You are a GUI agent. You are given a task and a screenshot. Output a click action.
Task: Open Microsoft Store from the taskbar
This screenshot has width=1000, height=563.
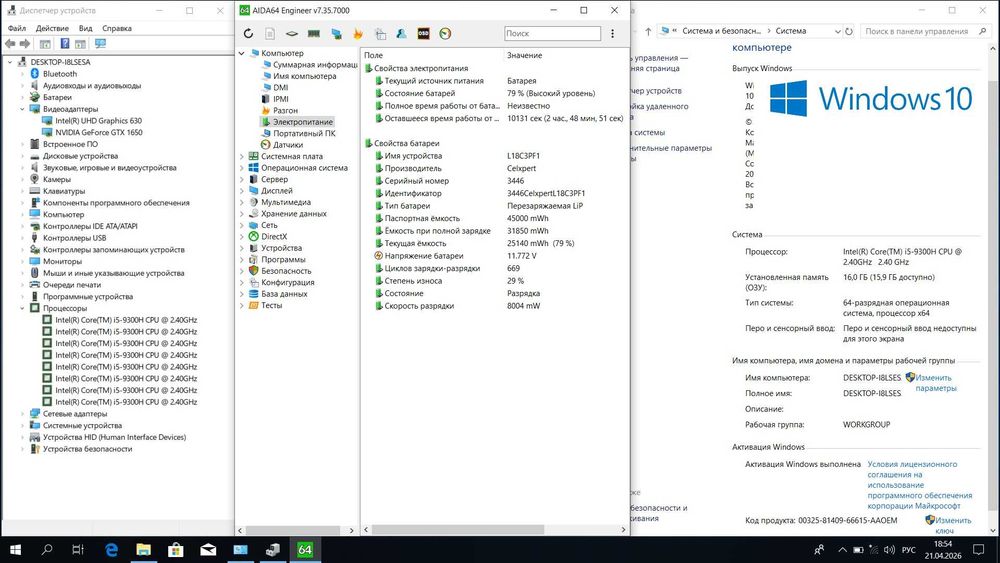pyautogui.click(x=175, y=550)
